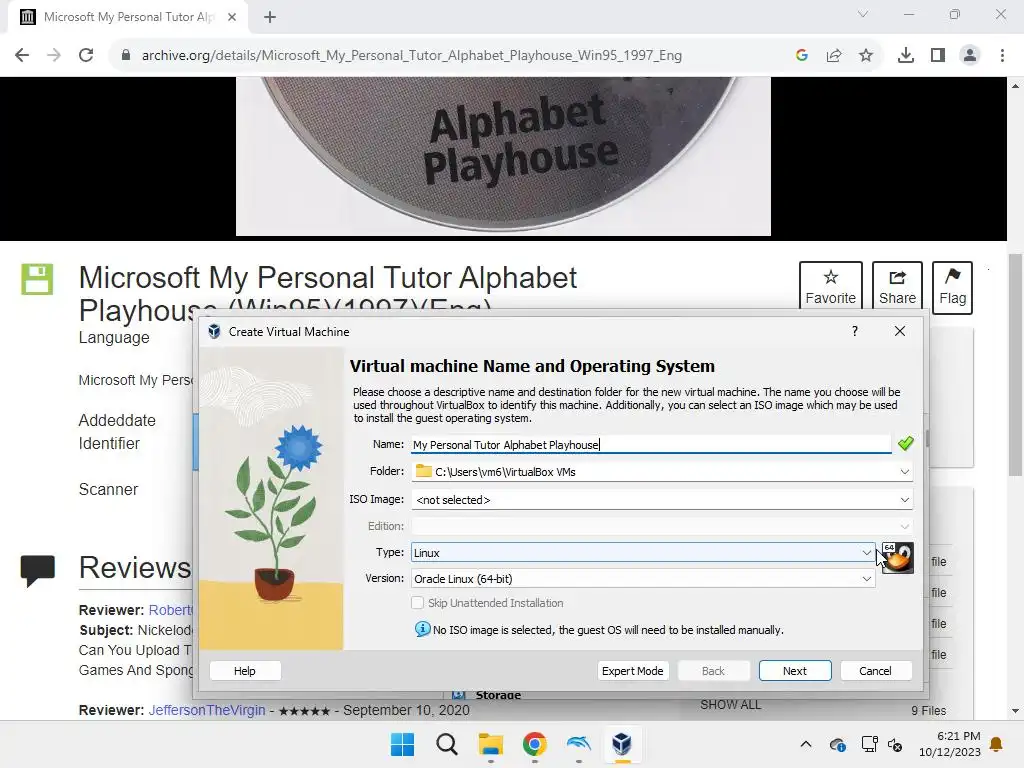Screen dimensions: 1024x768
Task: View site information lock icon
Action: tap(126, 56)
